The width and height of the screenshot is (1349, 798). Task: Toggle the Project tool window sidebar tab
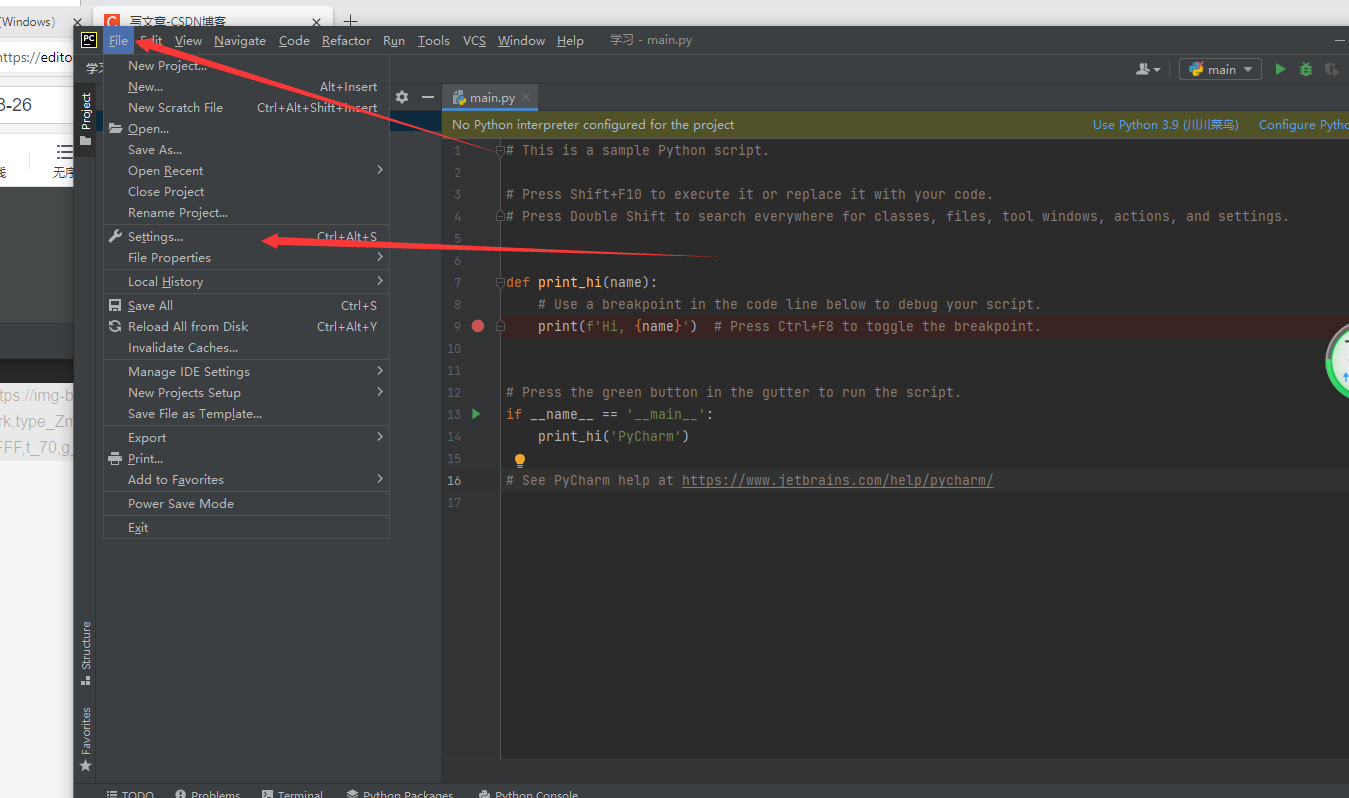pyautogui.click(x=86, y=117)
